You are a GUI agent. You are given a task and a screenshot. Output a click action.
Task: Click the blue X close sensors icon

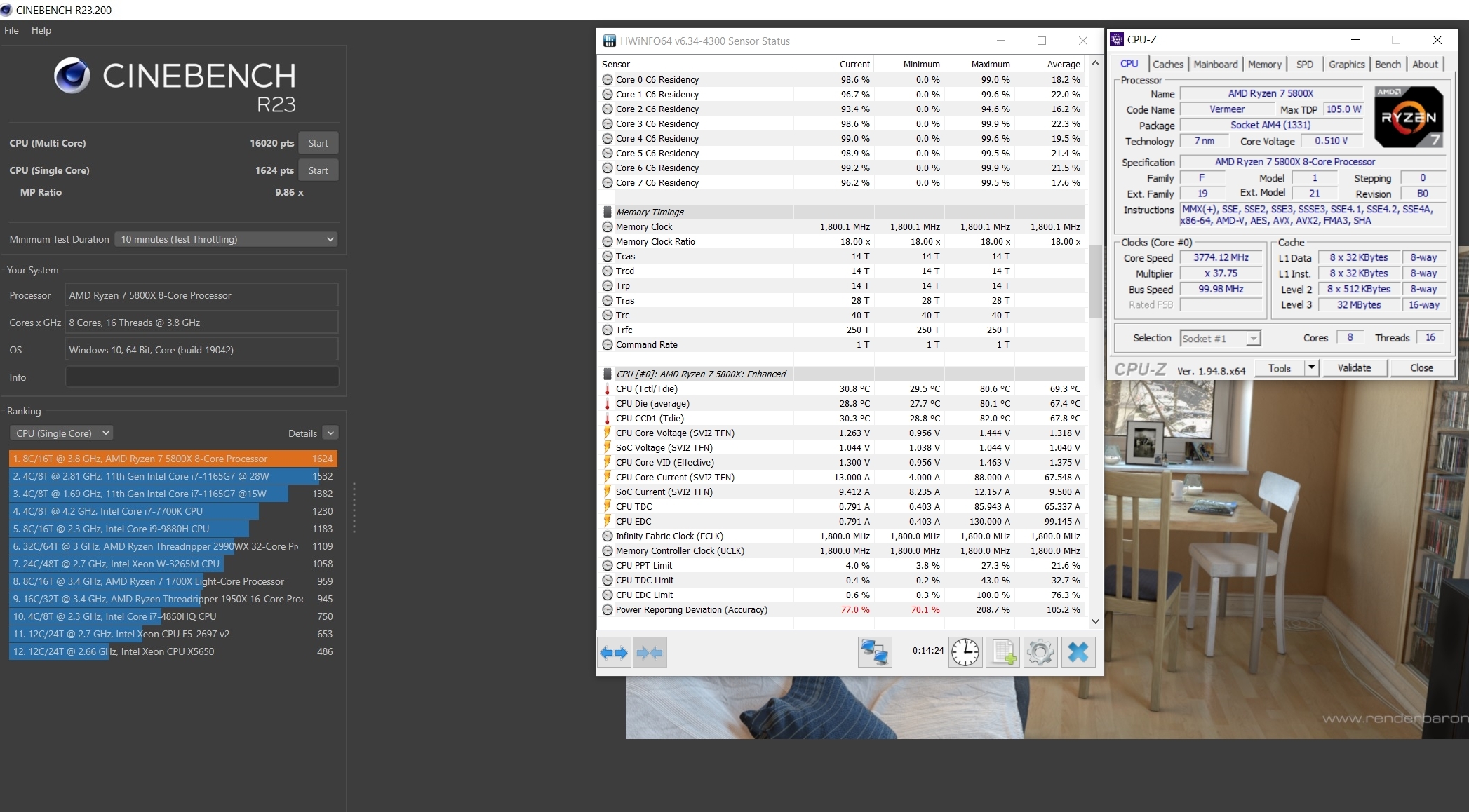pos(1078,652)
